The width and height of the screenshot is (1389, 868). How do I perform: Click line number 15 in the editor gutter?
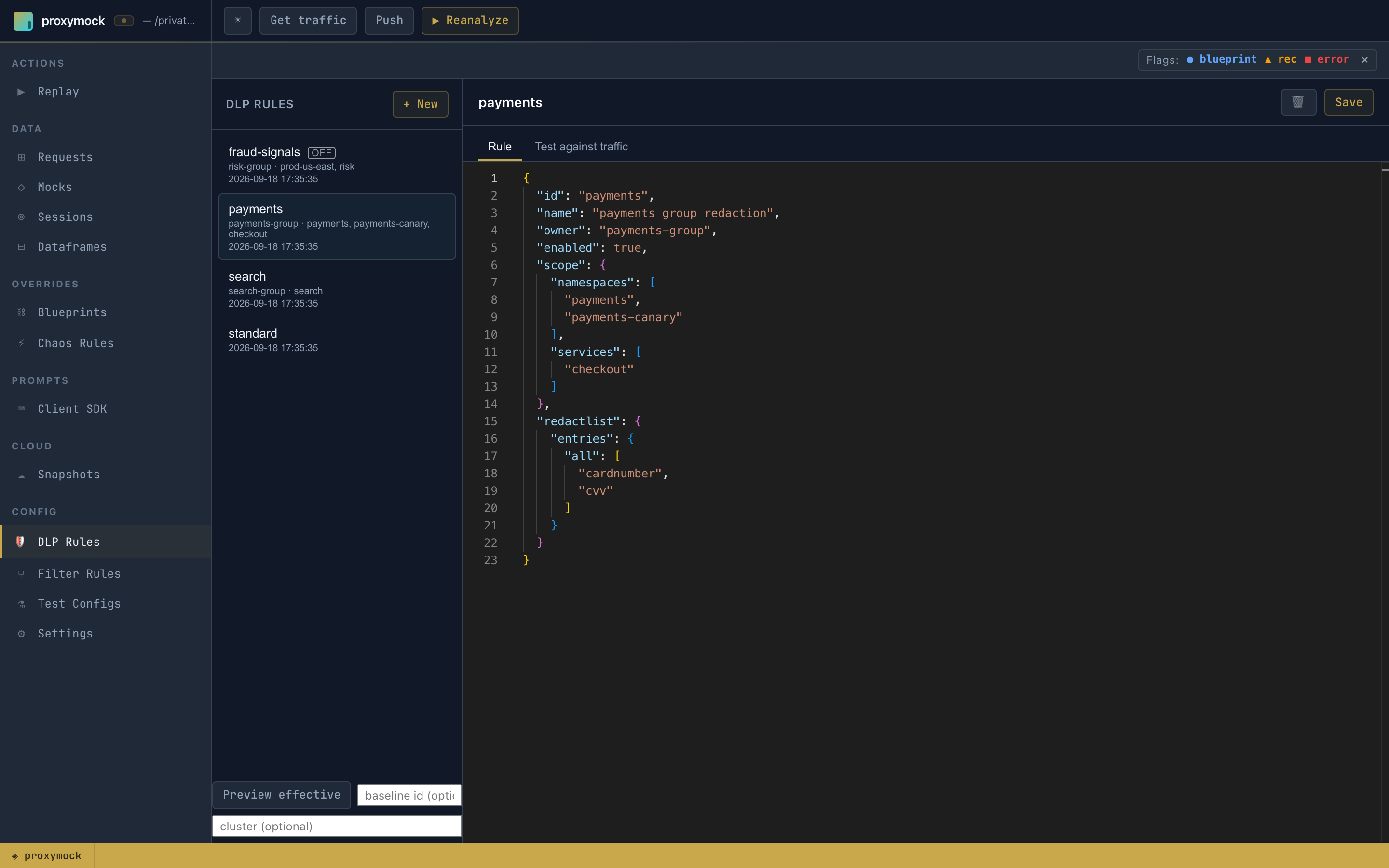click(x=490, y=421)
